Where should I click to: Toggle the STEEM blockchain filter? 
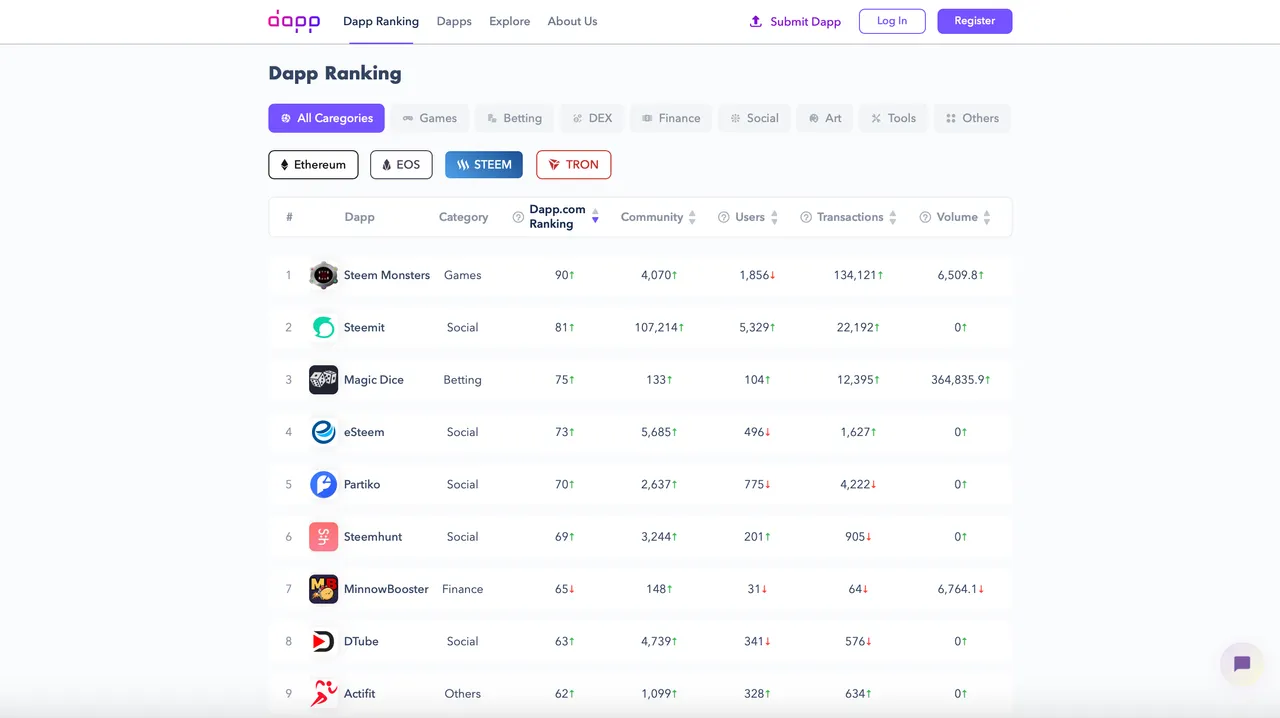click(x=484, y=165)
